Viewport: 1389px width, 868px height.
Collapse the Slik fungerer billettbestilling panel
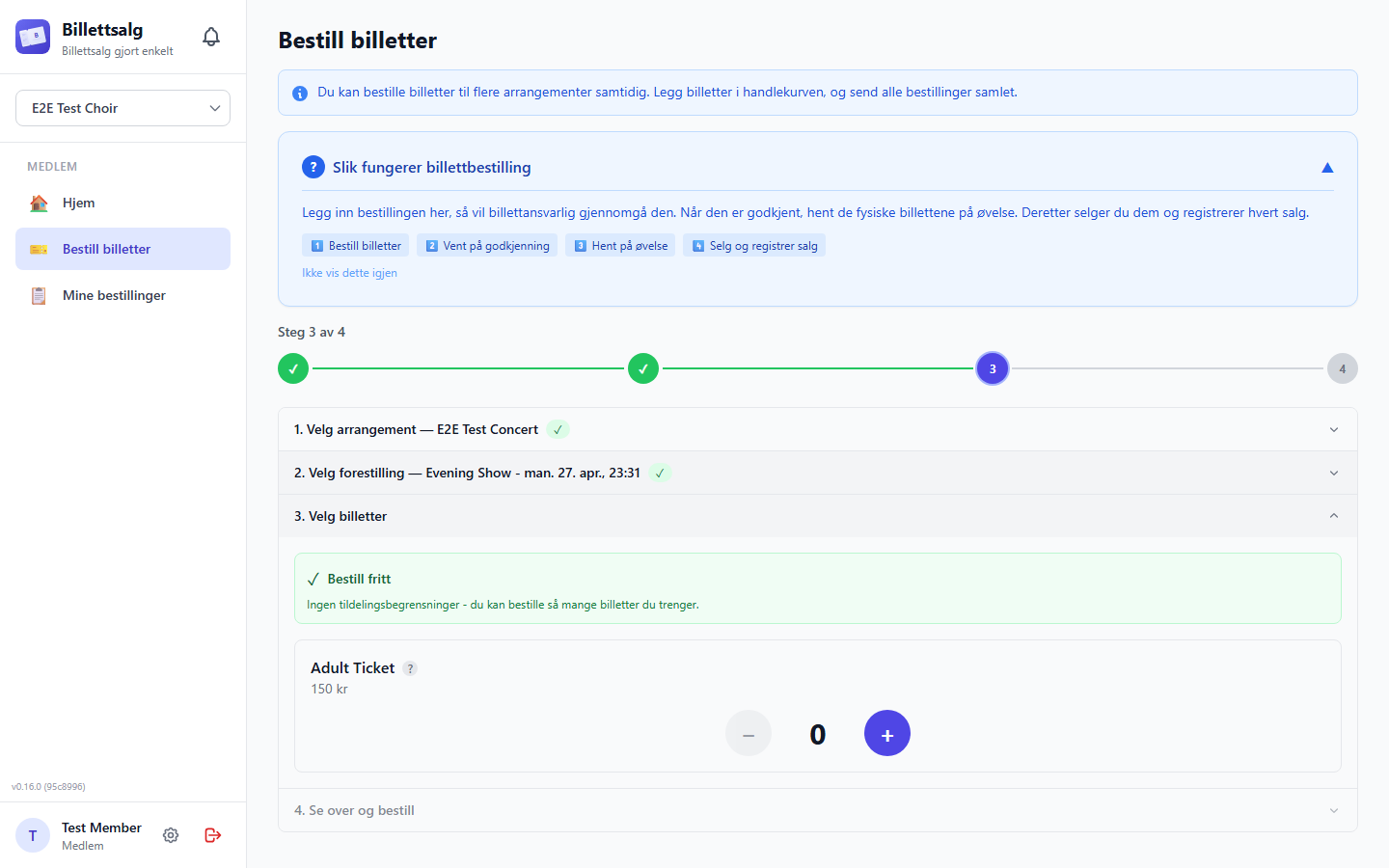tap(1327, 168)
